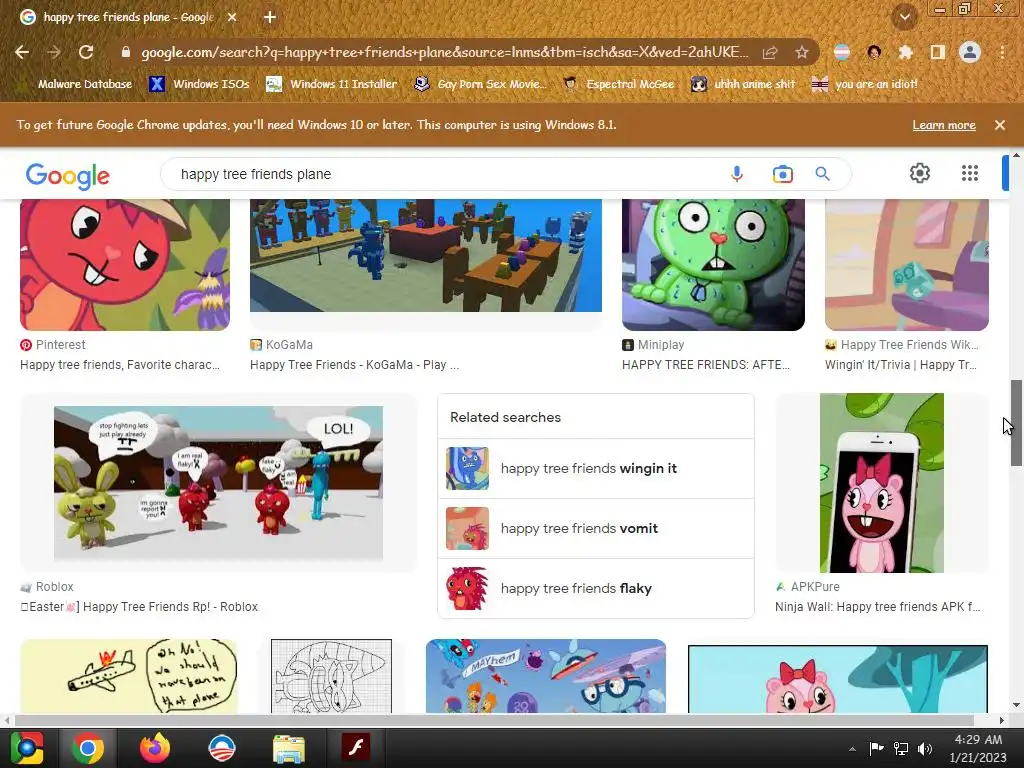Screen dimensions: 1024x768
Task: Start voice search with the microphone
Action: [737, 174]
